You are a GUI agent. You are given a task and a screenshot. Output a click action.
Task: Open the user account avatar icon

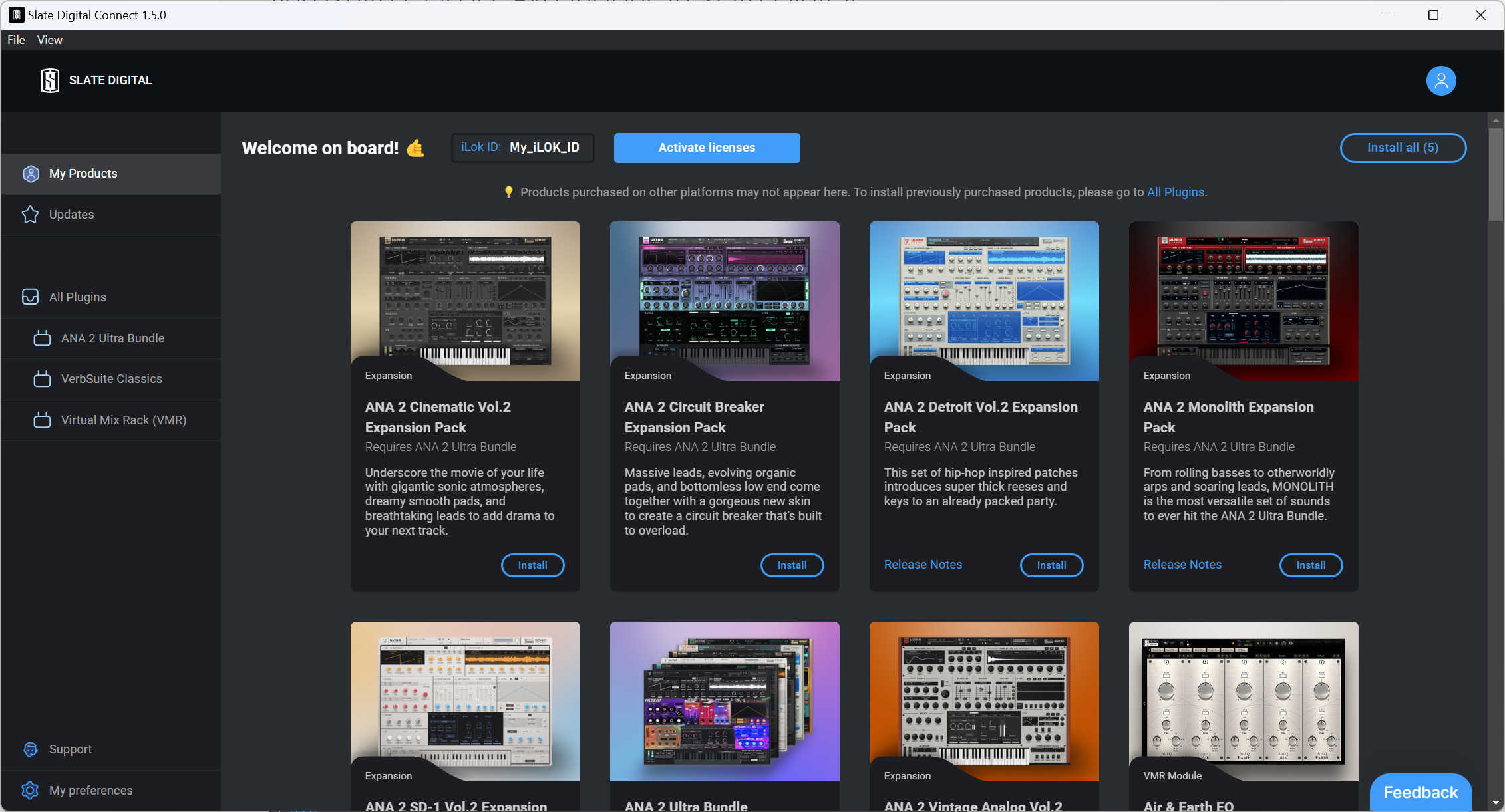coord(1441,81)
